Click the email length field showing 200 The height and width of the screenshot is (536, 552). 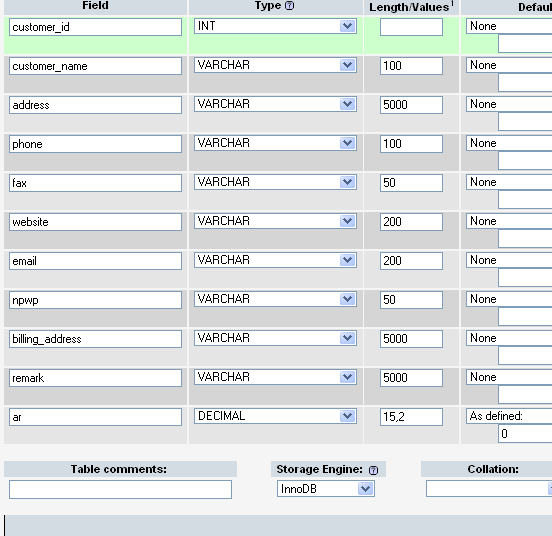(411, 261)
